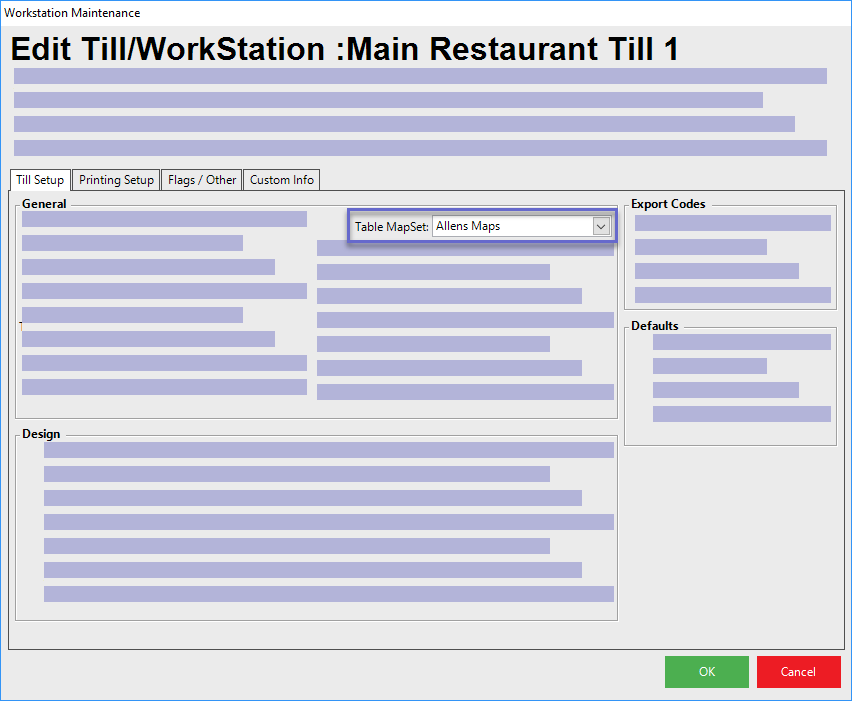Click the Export Codes group label
This screenshot has width=852, height=701.
pyautogui.click(x=668, y=204)
